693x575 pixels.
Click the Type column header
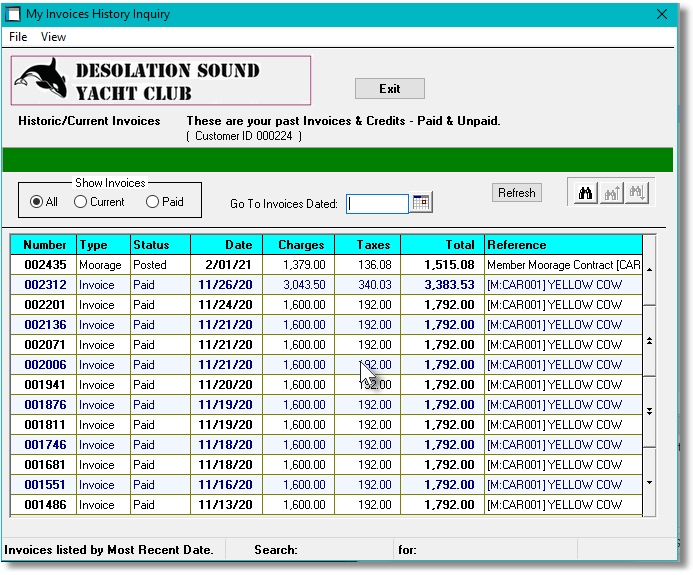(x=103, y=245)
